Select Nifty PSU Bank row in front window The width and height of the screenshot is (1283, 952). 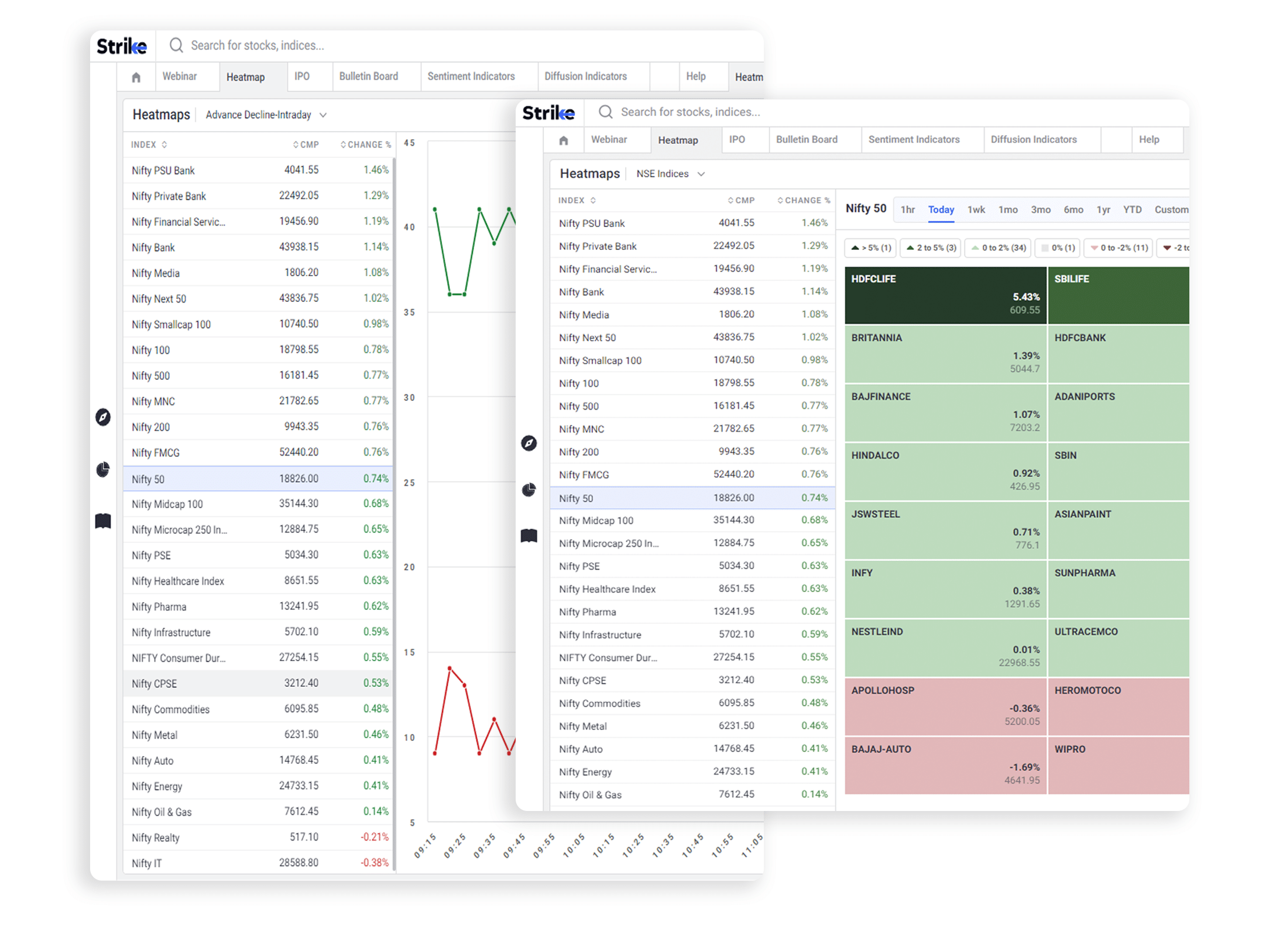coord(692,223)
